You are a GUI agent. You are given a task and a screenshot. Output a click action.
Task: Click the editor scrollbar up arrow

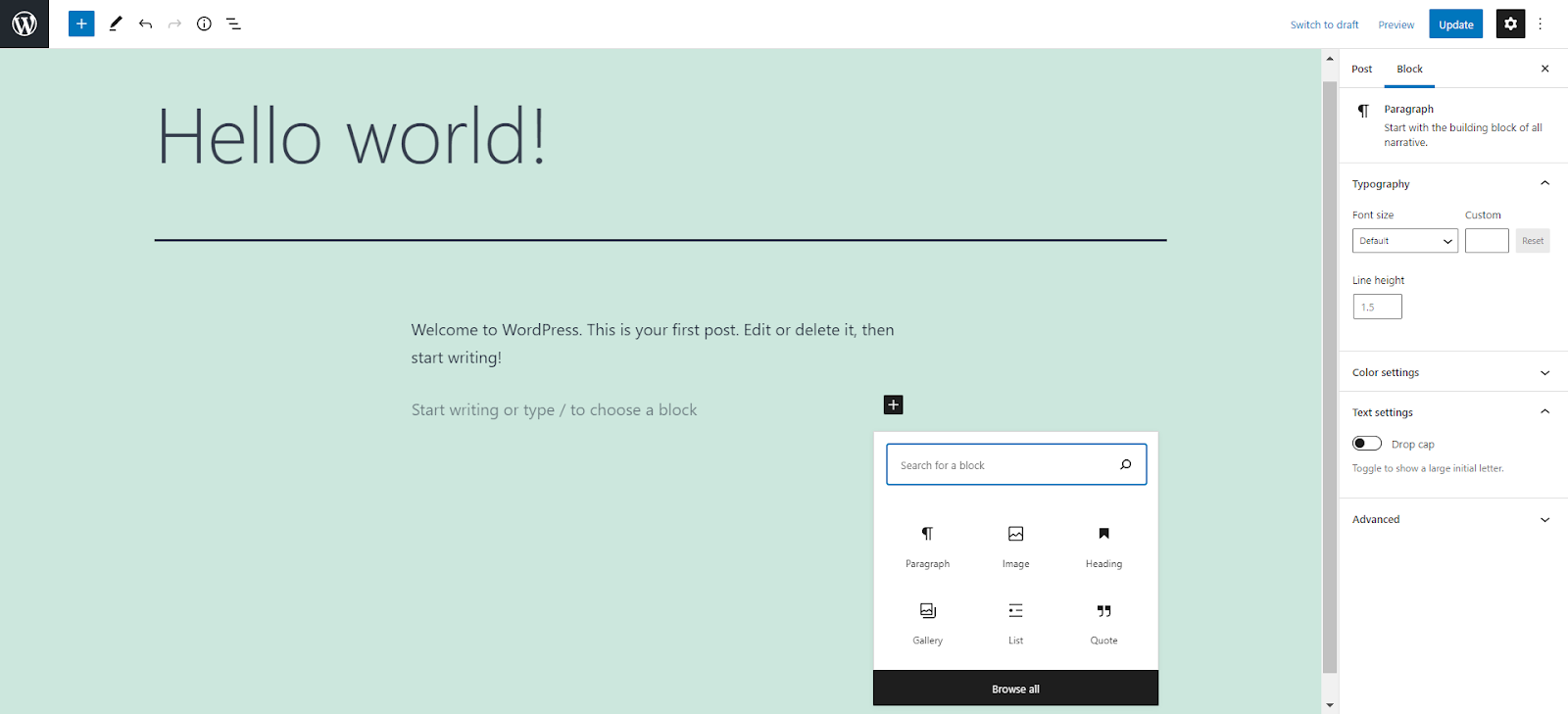point(1330,58)
